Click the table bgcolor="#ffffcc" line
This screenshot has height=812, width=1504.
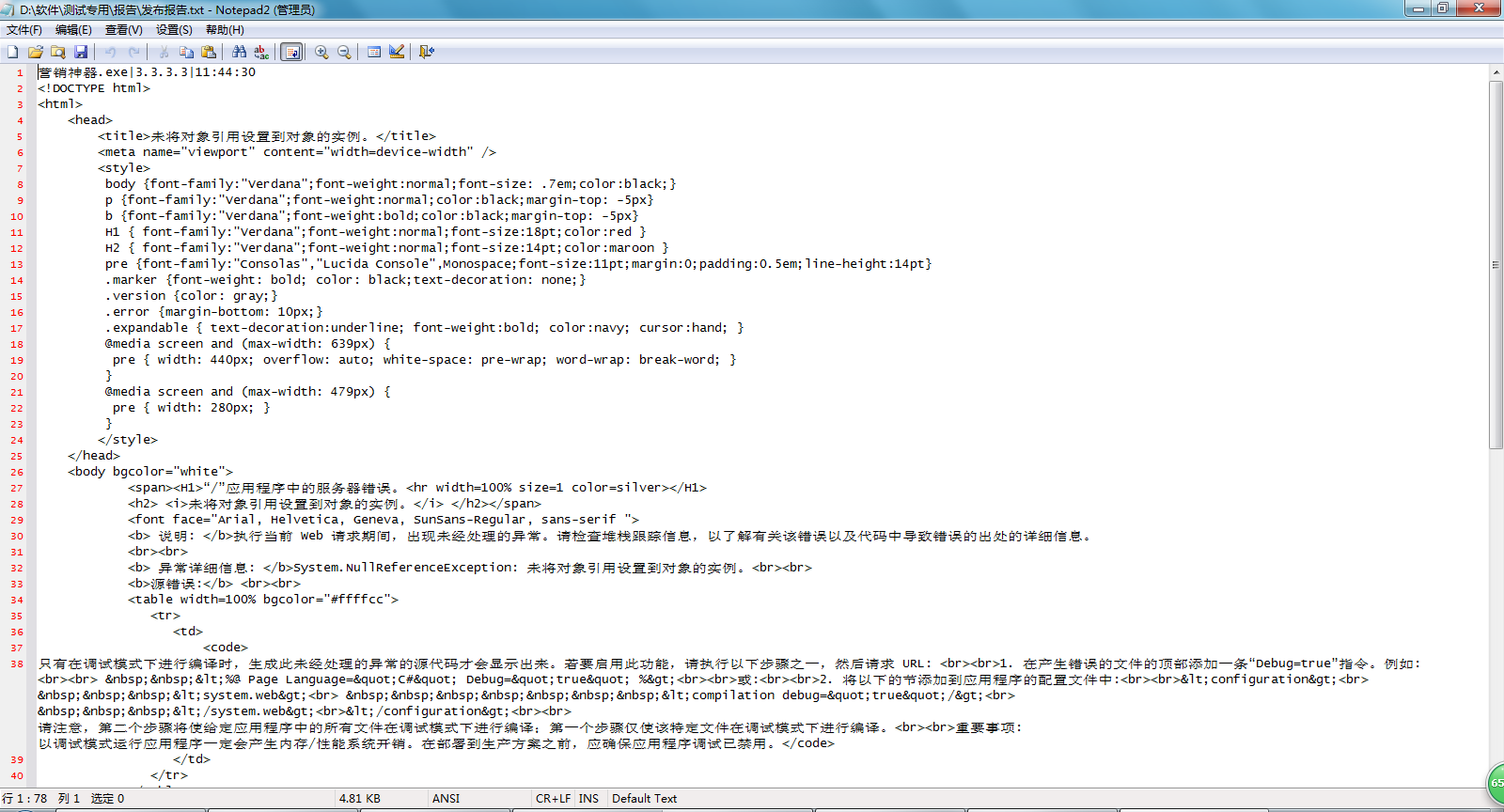coord(263,600)
